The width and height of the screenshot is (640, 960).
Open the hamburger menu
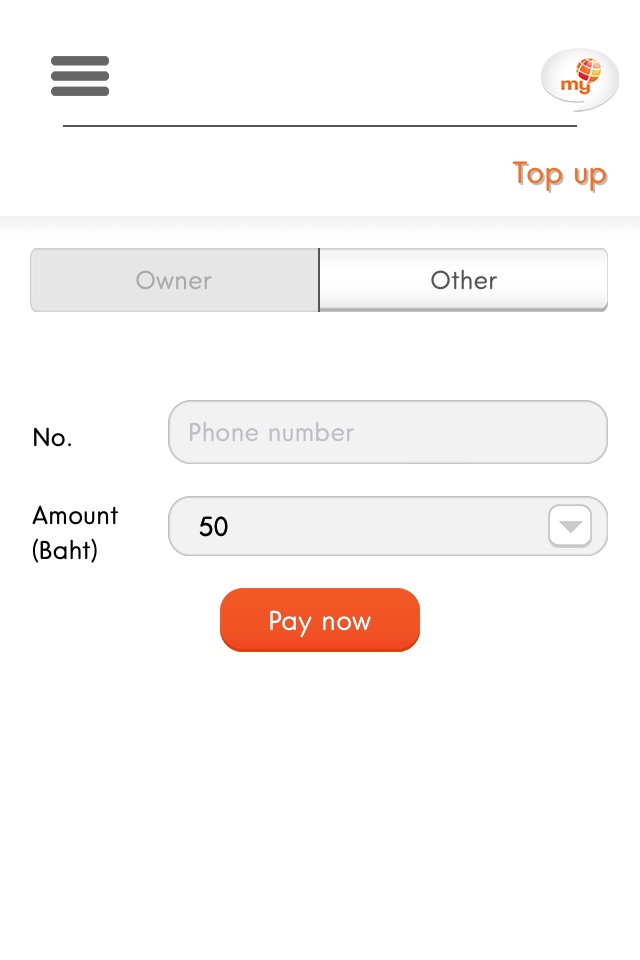(x=80, y=76)
